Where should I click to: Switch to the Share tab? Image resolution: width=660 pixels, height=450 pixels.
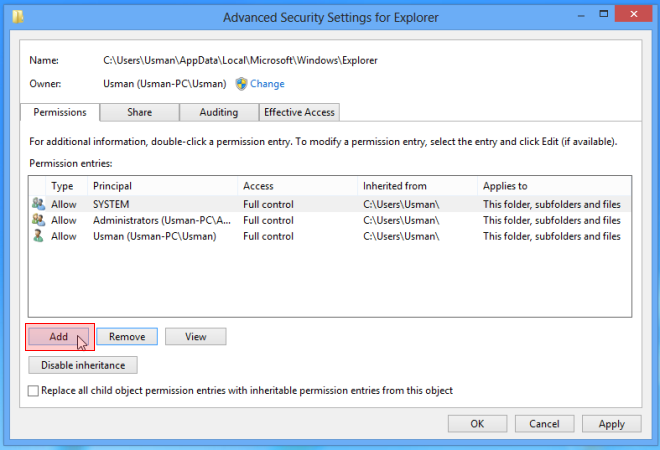point(139,112)
